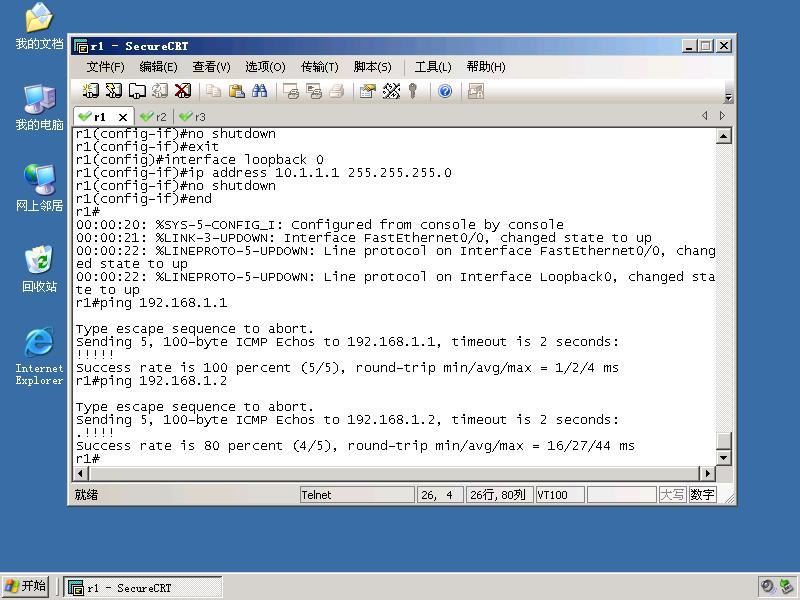Click the 我的文档 desktop icon
Screen dimensions: 800x600
click(x=39, y=26)
